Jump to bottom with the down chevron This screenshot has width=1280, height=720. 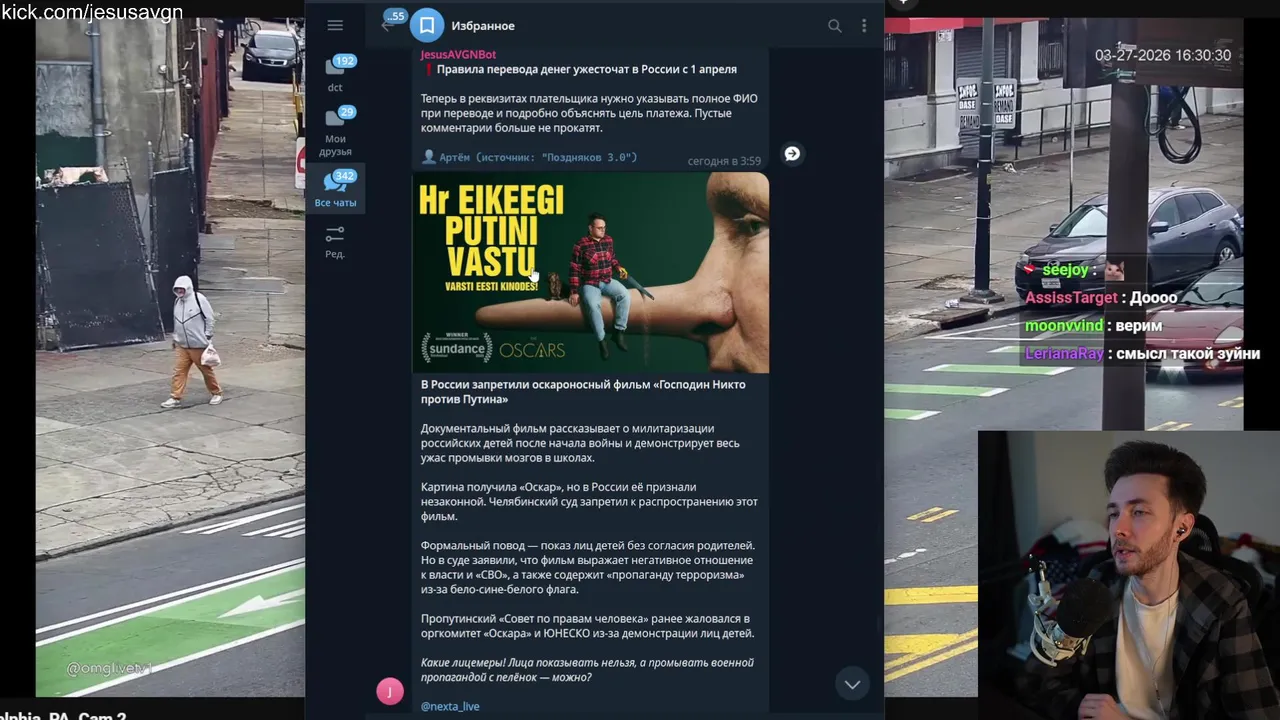(852, 684)
